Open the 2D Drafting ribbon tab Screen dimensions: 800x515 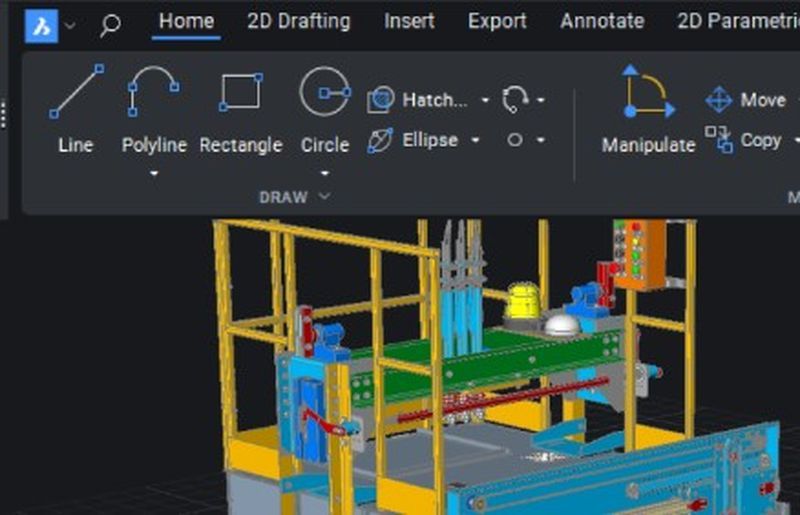pyautogui.click(x=298, y=21)
